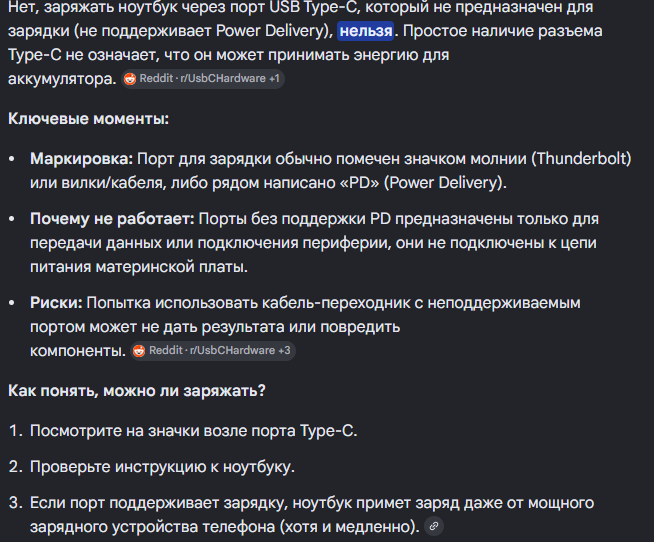
Task: Click the «Как понять, можно ли заряжать?» heading
Action: [x=137, y=391]
